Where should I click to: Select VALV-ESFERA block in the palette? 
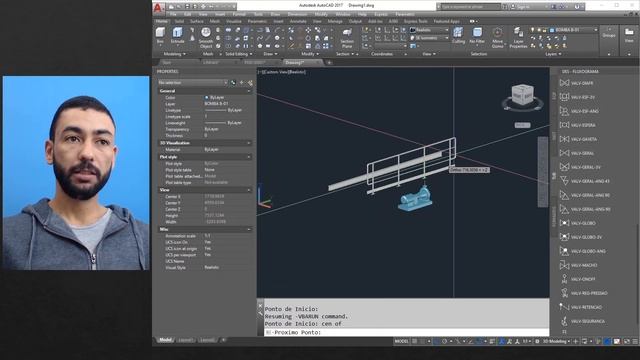(x=578, y=125)
